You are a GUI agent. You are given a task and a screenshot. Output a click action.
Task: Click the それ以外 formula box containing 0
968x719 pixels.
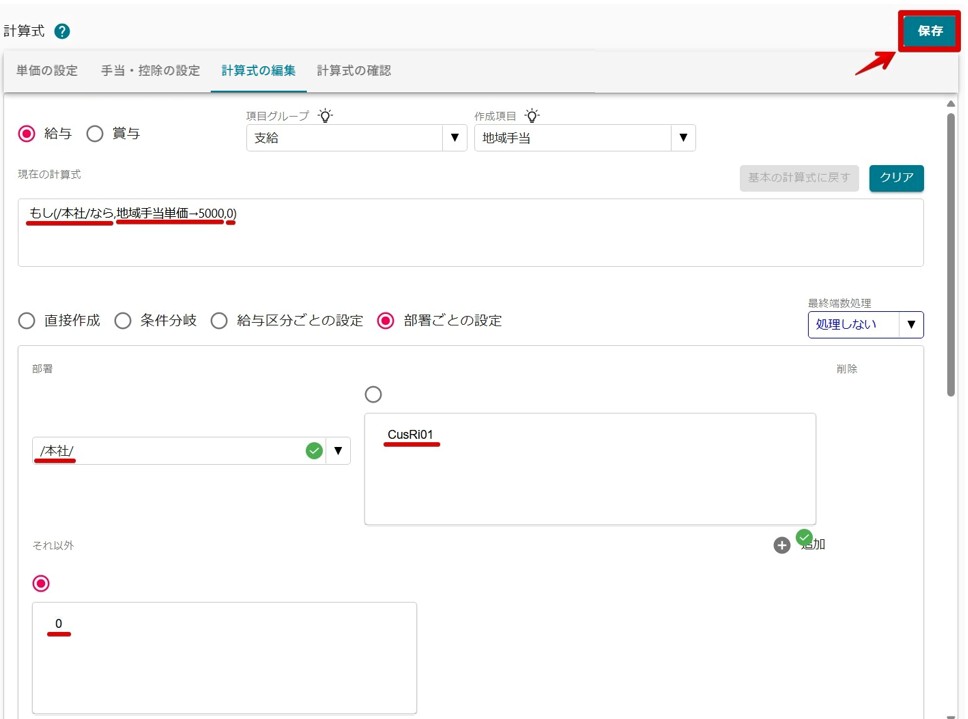tap(224, 658)
